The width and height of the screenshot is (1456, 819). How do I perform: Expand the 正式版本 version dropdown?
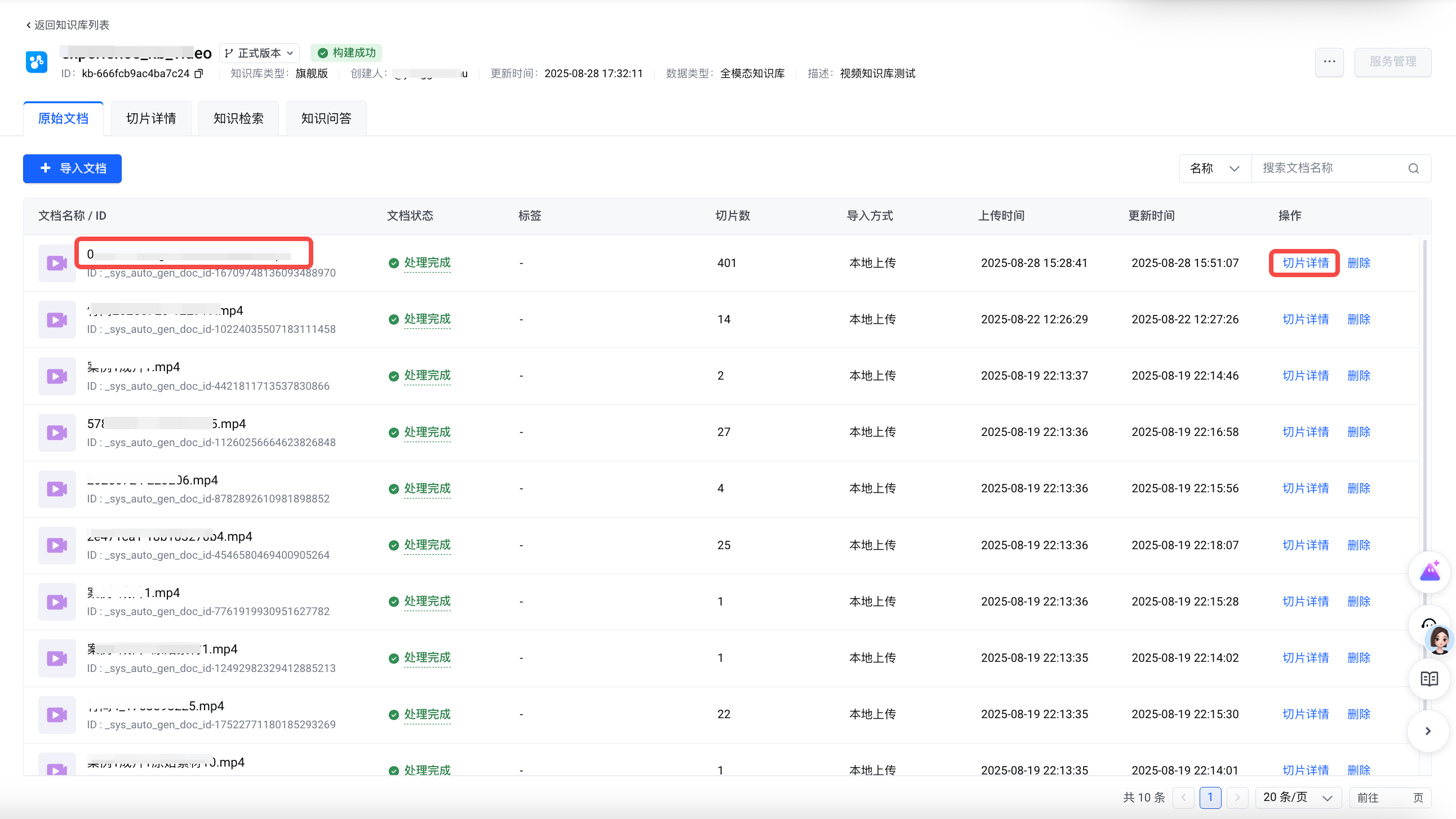(x=259, y=53)
